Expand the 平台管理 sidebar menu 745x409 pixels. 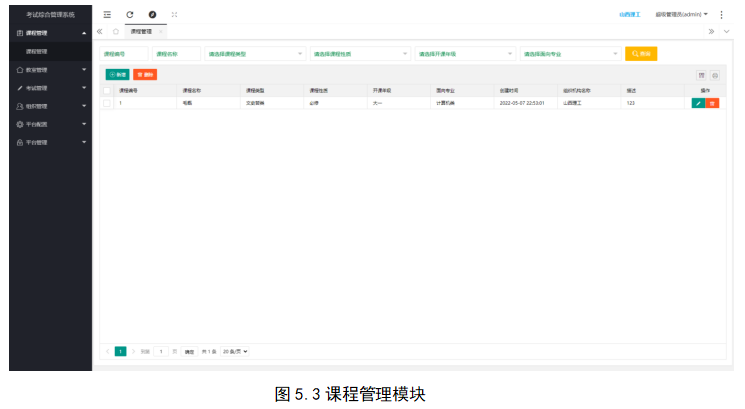point(50,143)
